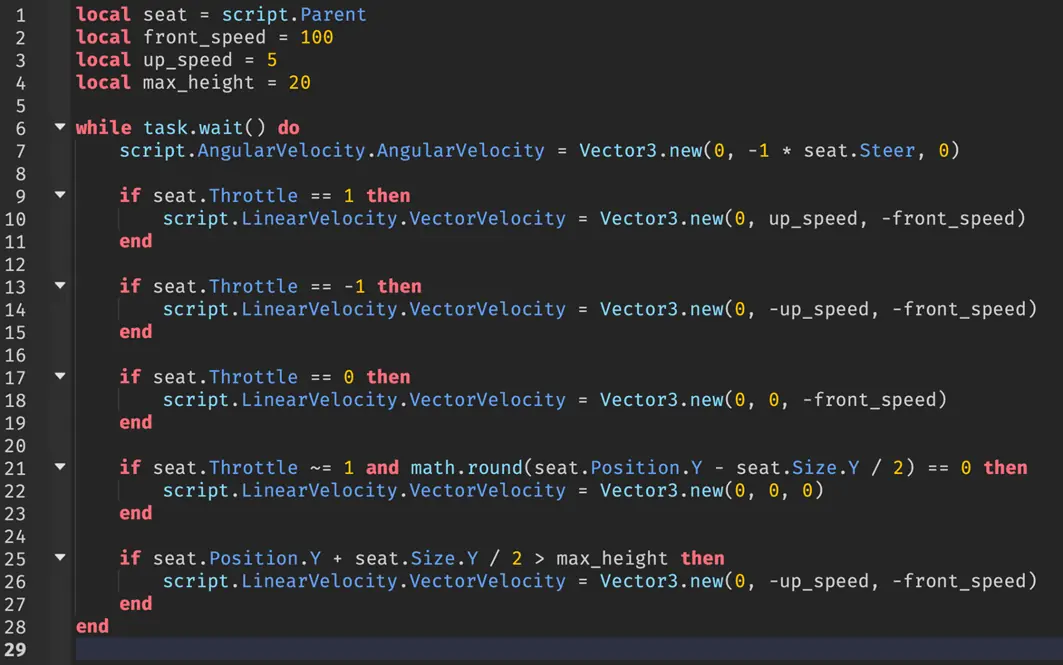Fold the max_height check if block
Image resolution: width=1063 pixels, height=665 pixels.
click(60, 558)
